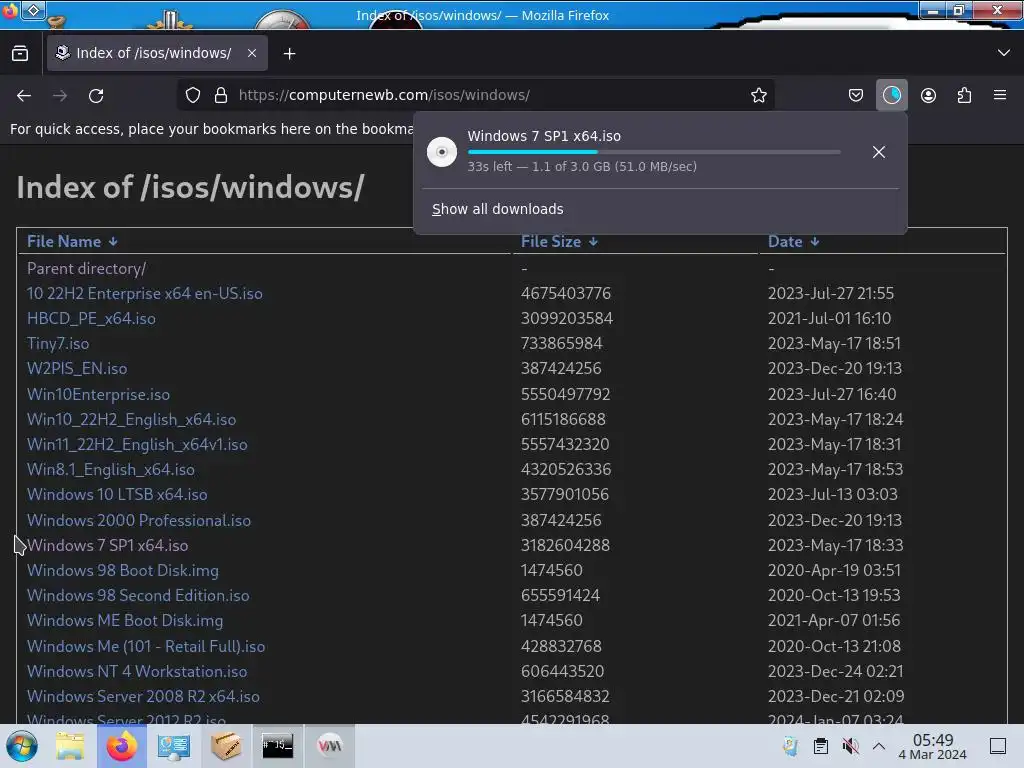The height and width of the screenshot is (768, 1024).
Task: Open the clock showing 05:49
Action: (x=933, y=746)
